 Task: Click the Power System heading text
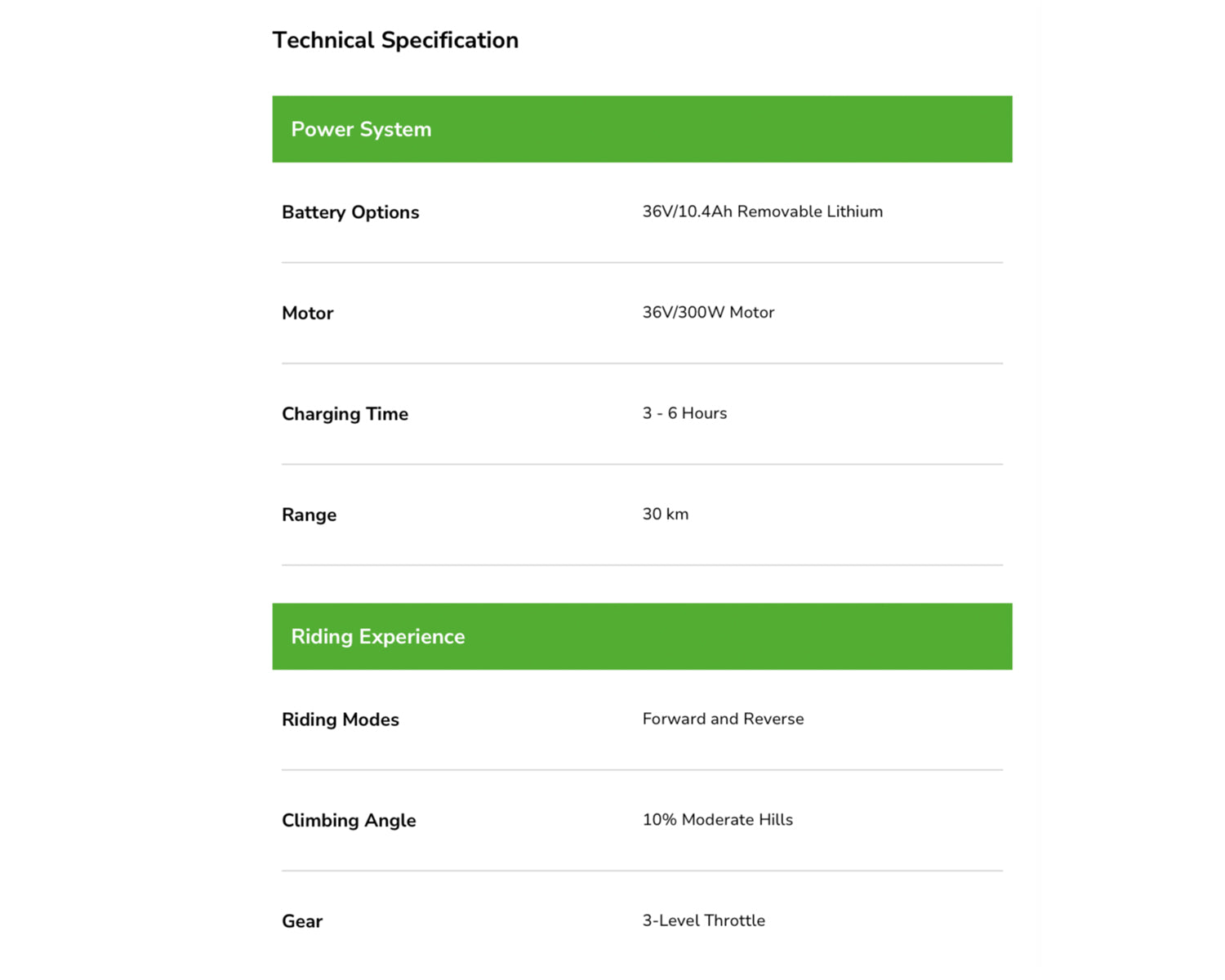click(361, 129)
